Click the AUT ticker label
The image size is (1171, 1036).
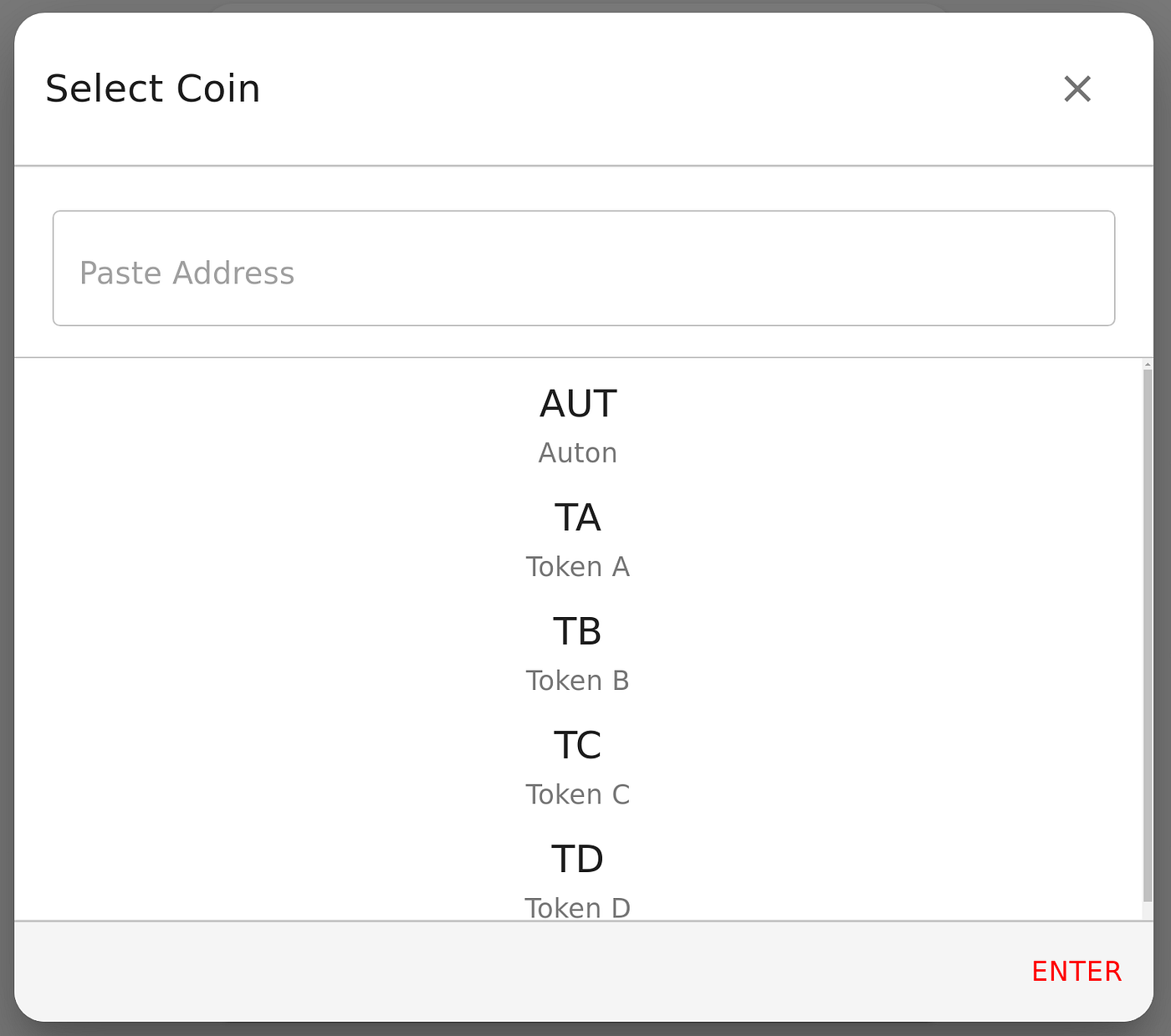click(578, 402)
